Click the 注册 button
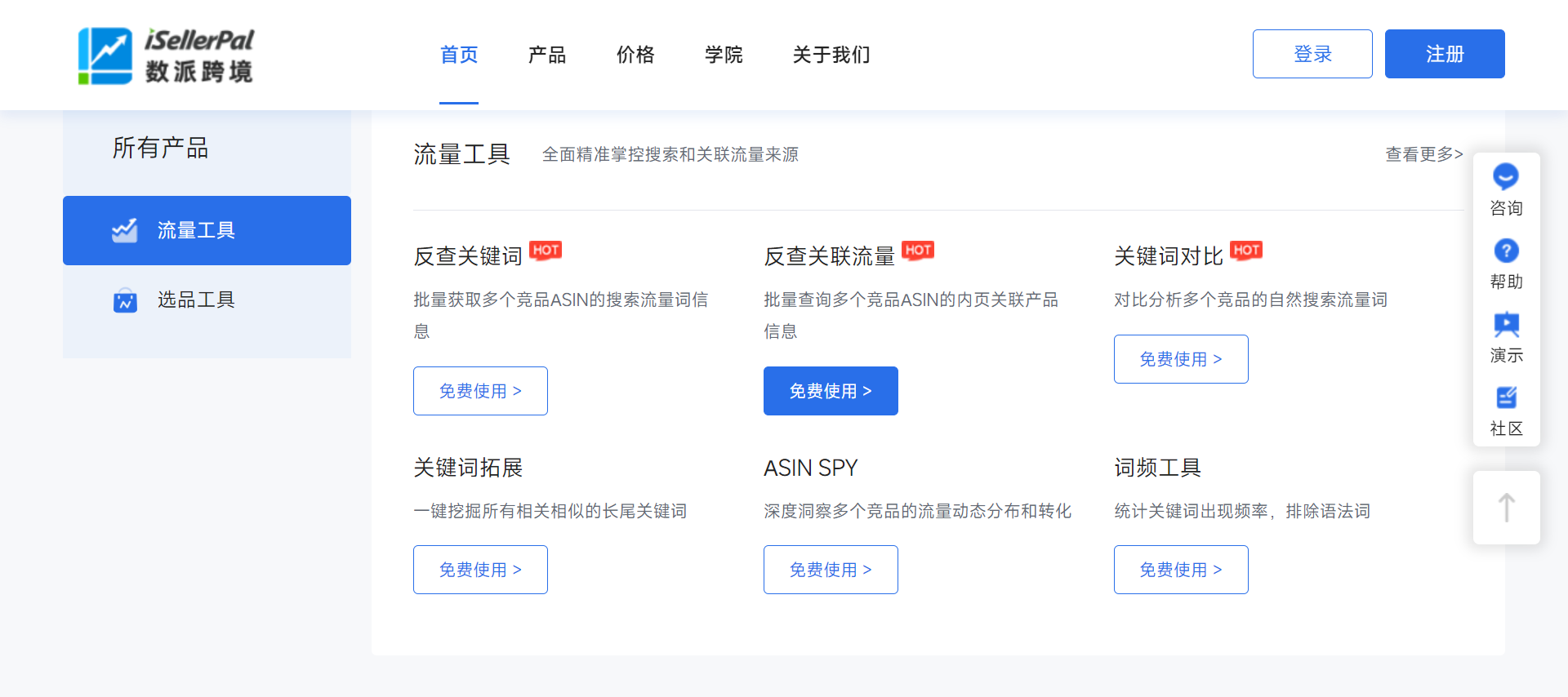 (1445, 54)
